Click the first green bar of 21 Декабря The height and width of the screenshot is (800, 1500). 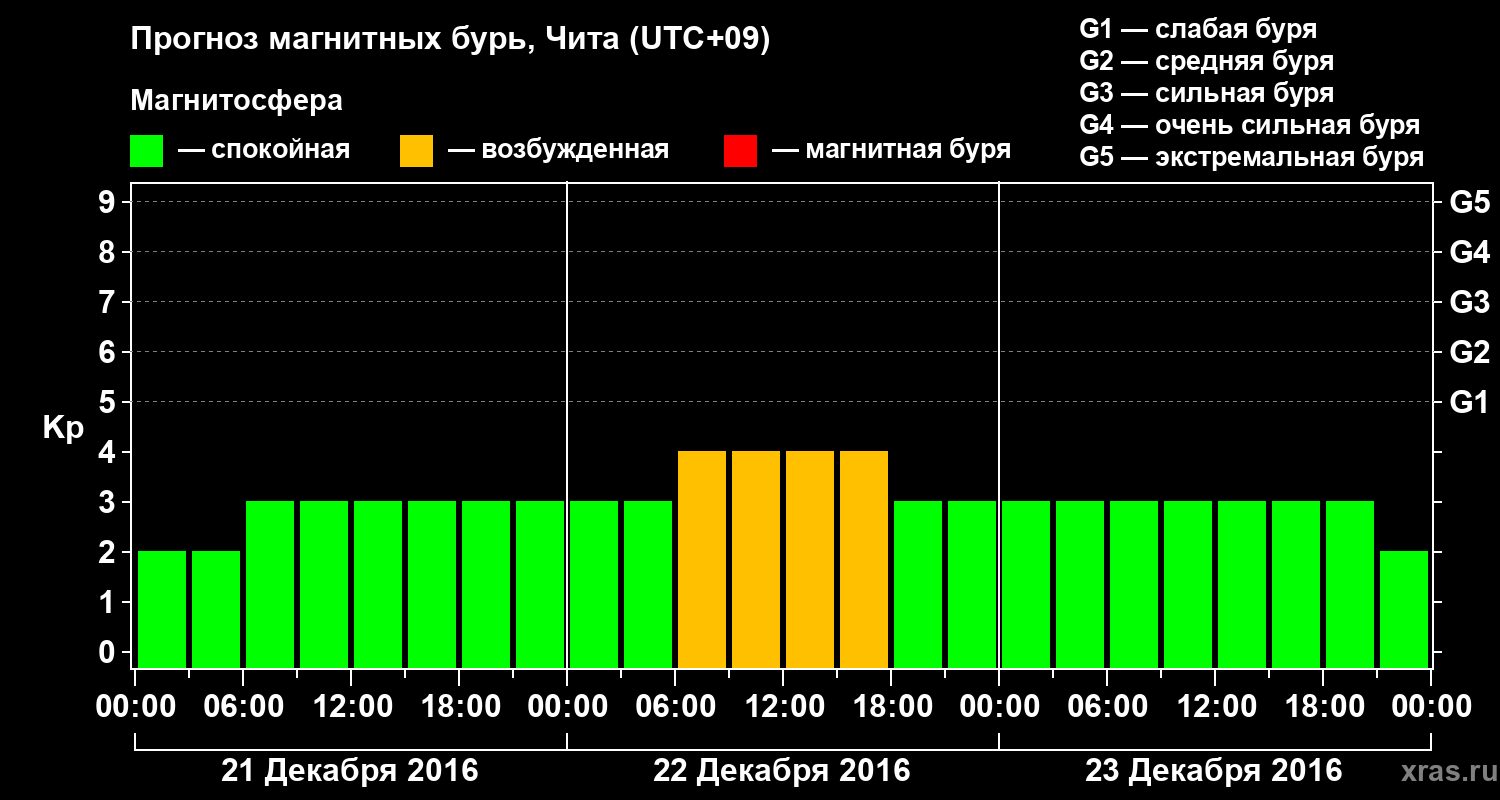[162, 609]
